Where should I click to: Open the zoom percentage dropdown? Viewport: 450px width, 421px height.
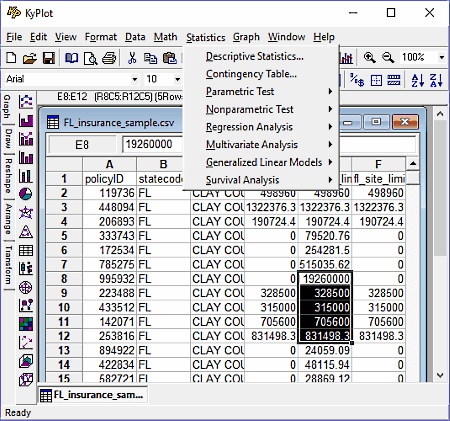click(x=442, y=57)
